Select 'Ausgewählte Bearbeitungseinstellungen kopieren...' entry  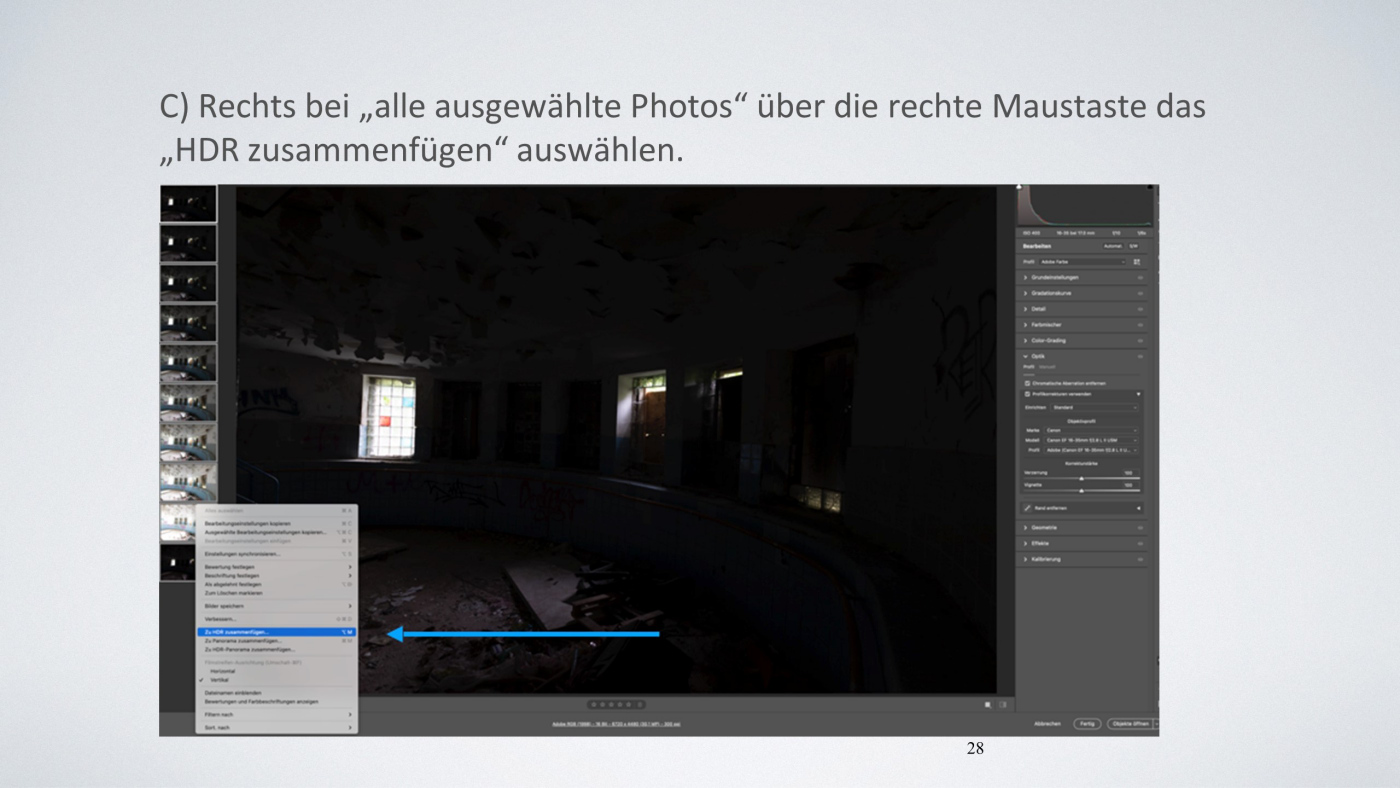276,532
